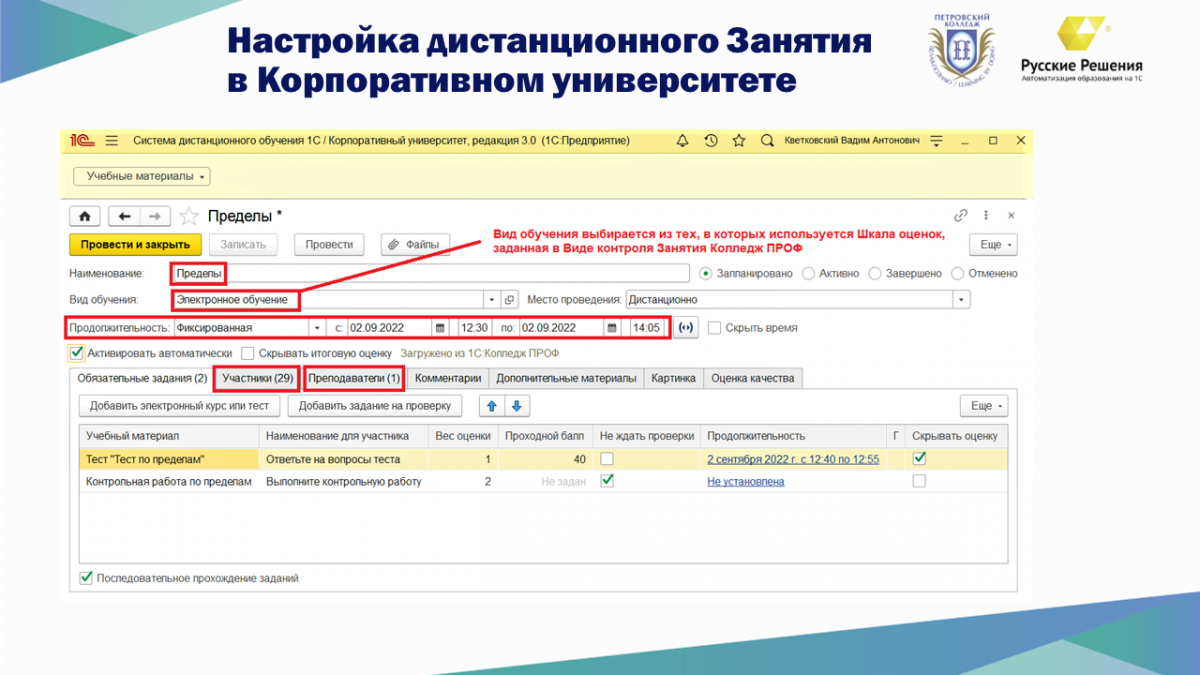Select the Тест "Тест по пределам" row
The image size is (1200, 675).
pos(541,459)
